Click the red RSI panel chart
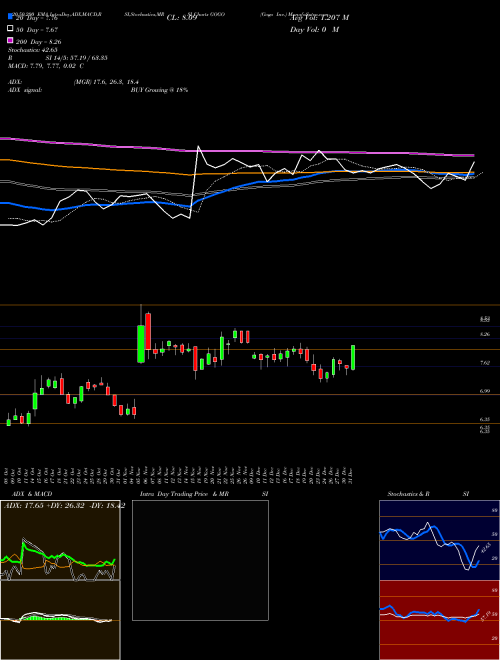Image resolution: width=500 pixels, height=660 pixels. pyautogui.click(x=439, y=620)
